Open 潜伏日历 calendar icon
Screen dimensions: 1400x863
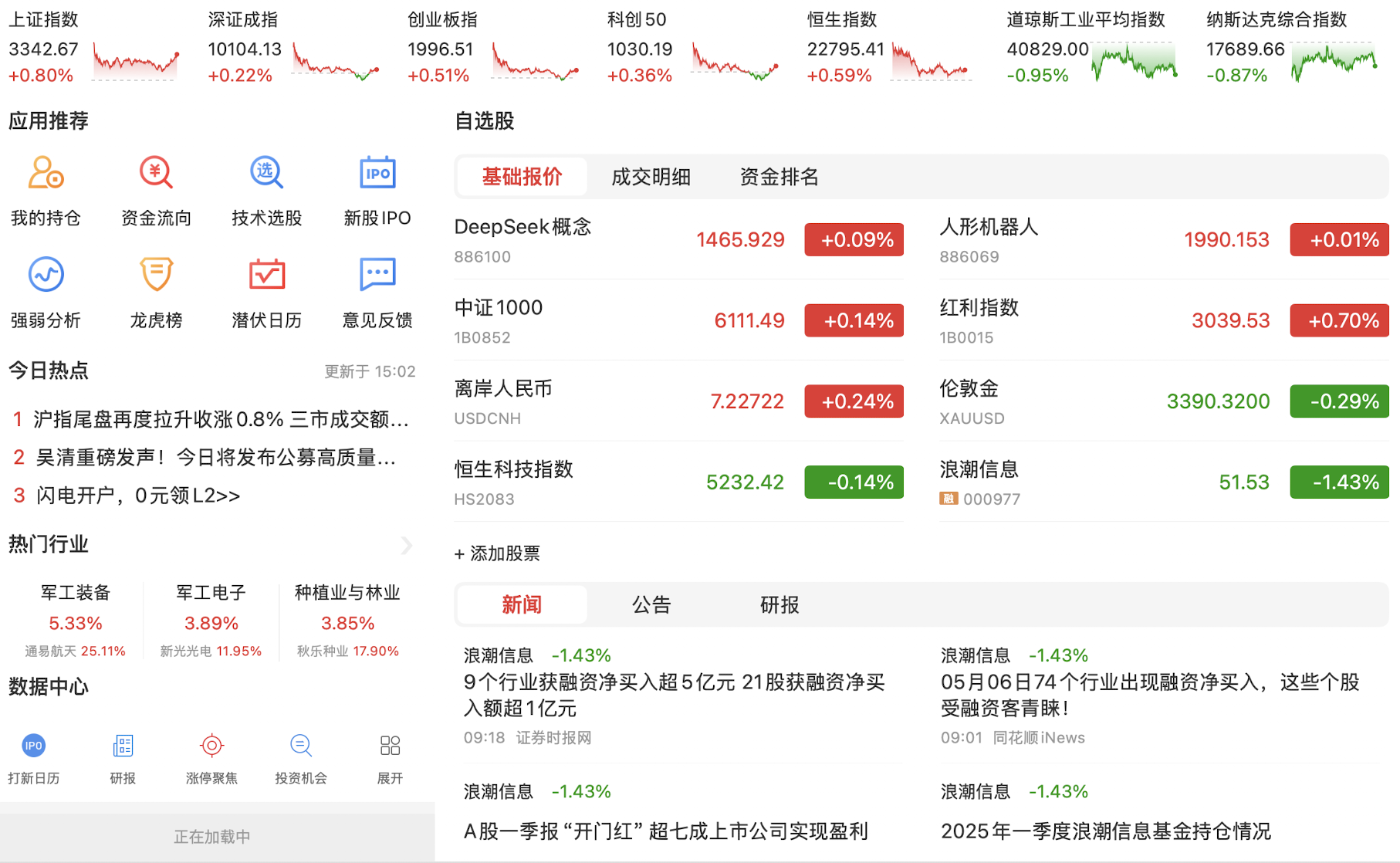266,274
